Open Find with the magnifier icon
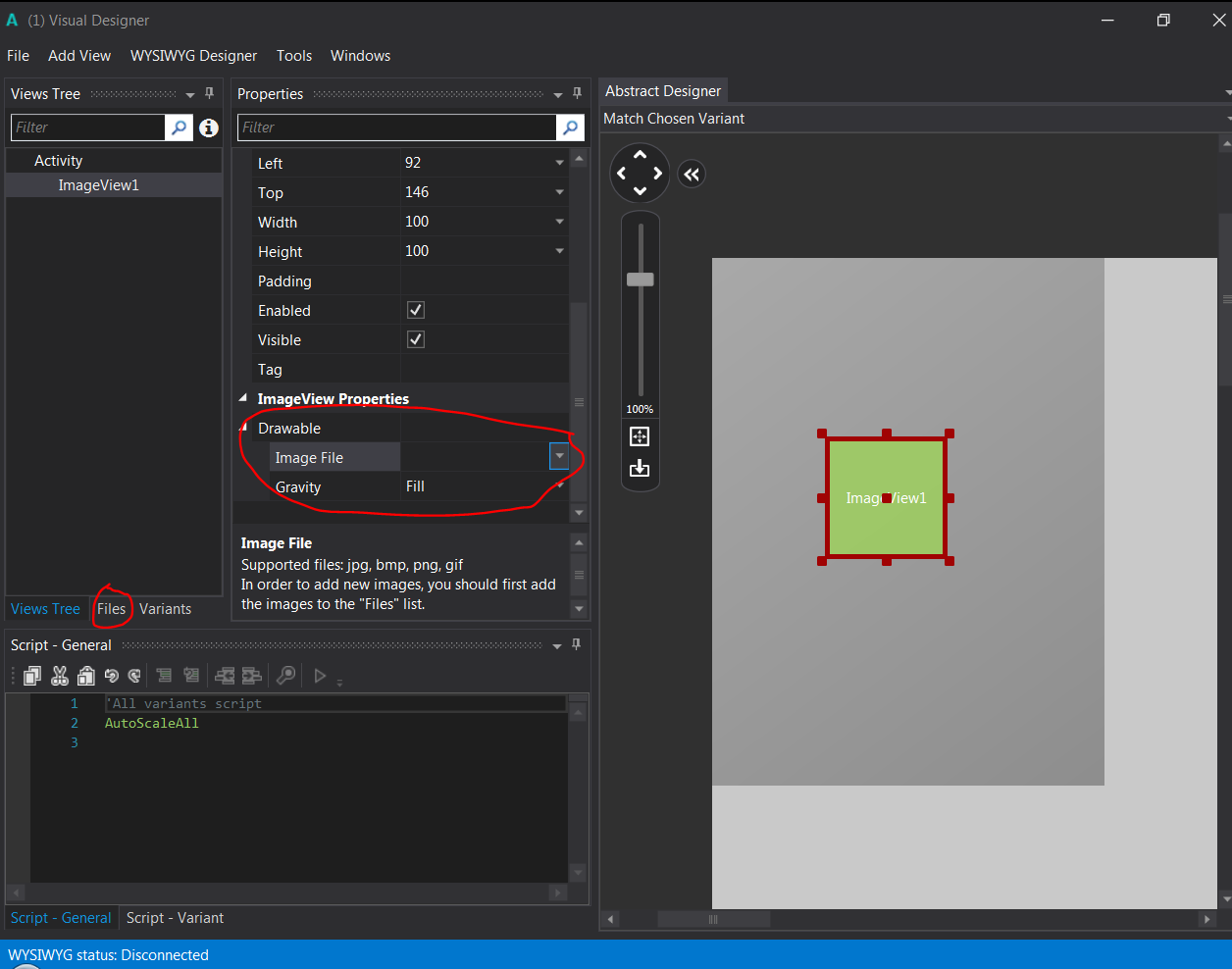Viewport: 1232px width, 969px height. (285, 675)
